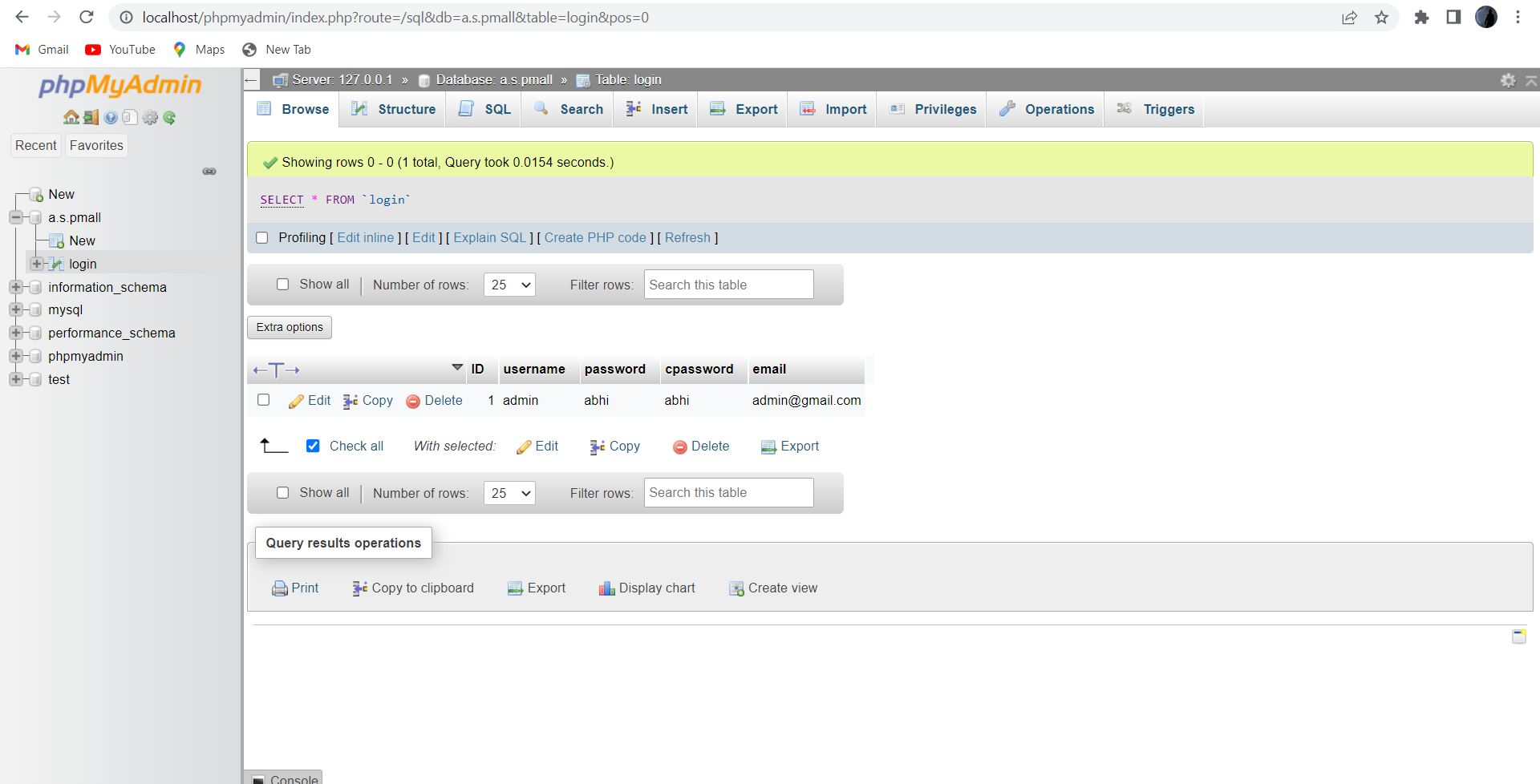
Task: Click the Delete icon in admin row
Action: pyautogui.click(x=413, y=402)
